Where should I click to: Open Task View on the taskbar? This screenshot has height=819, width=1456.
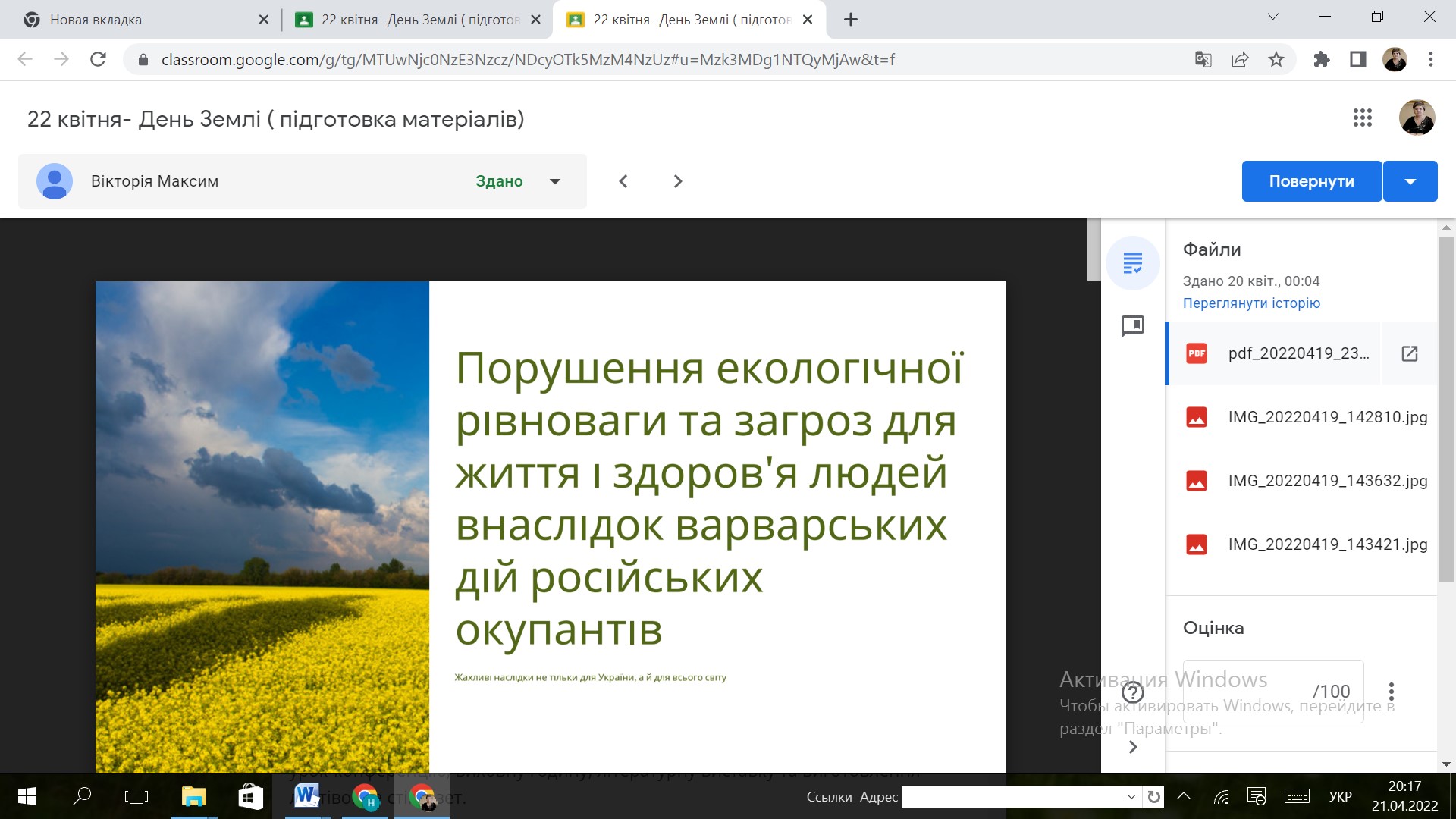[x=136, y=796]
